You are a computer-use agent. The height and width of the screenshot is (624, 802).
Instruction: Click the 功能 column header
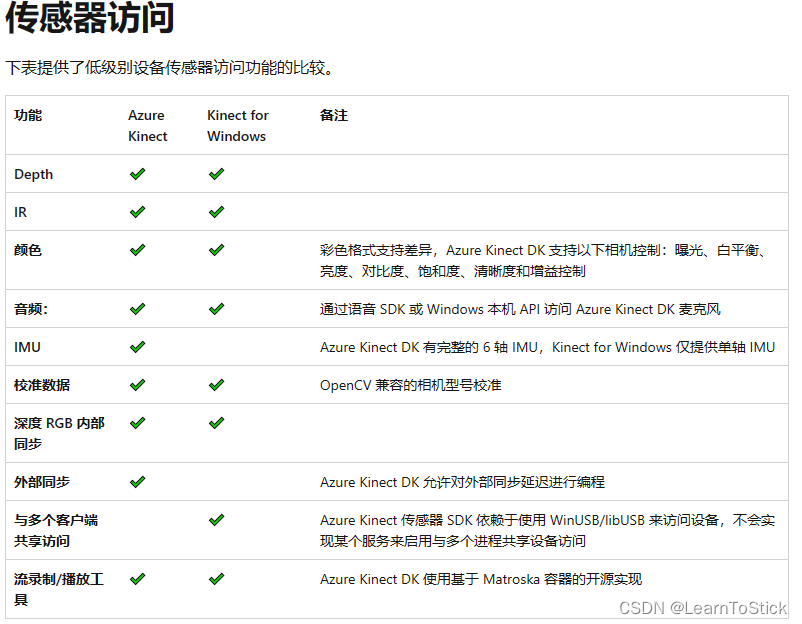point(28,115)
